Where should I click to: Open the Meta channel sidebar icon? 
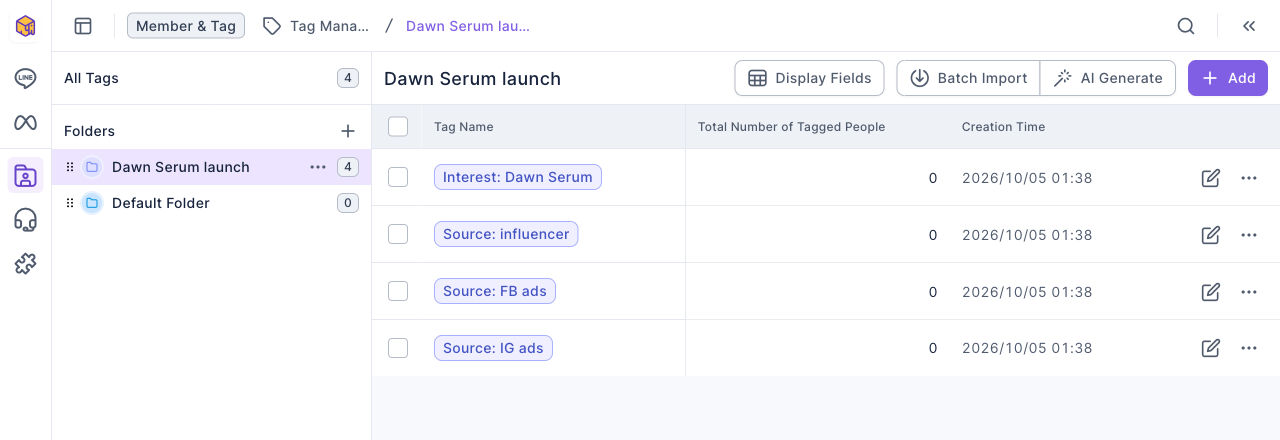tap(25, 123)
